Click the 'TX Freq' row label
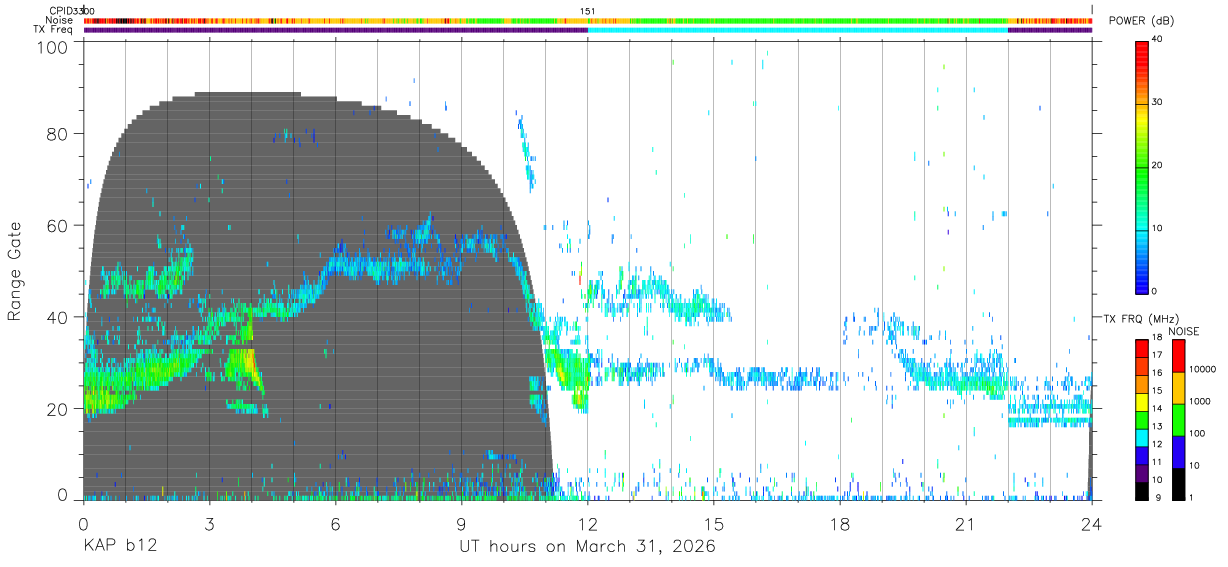The height and width of the screenshot is (567, 1228). (x=54, y=30)
